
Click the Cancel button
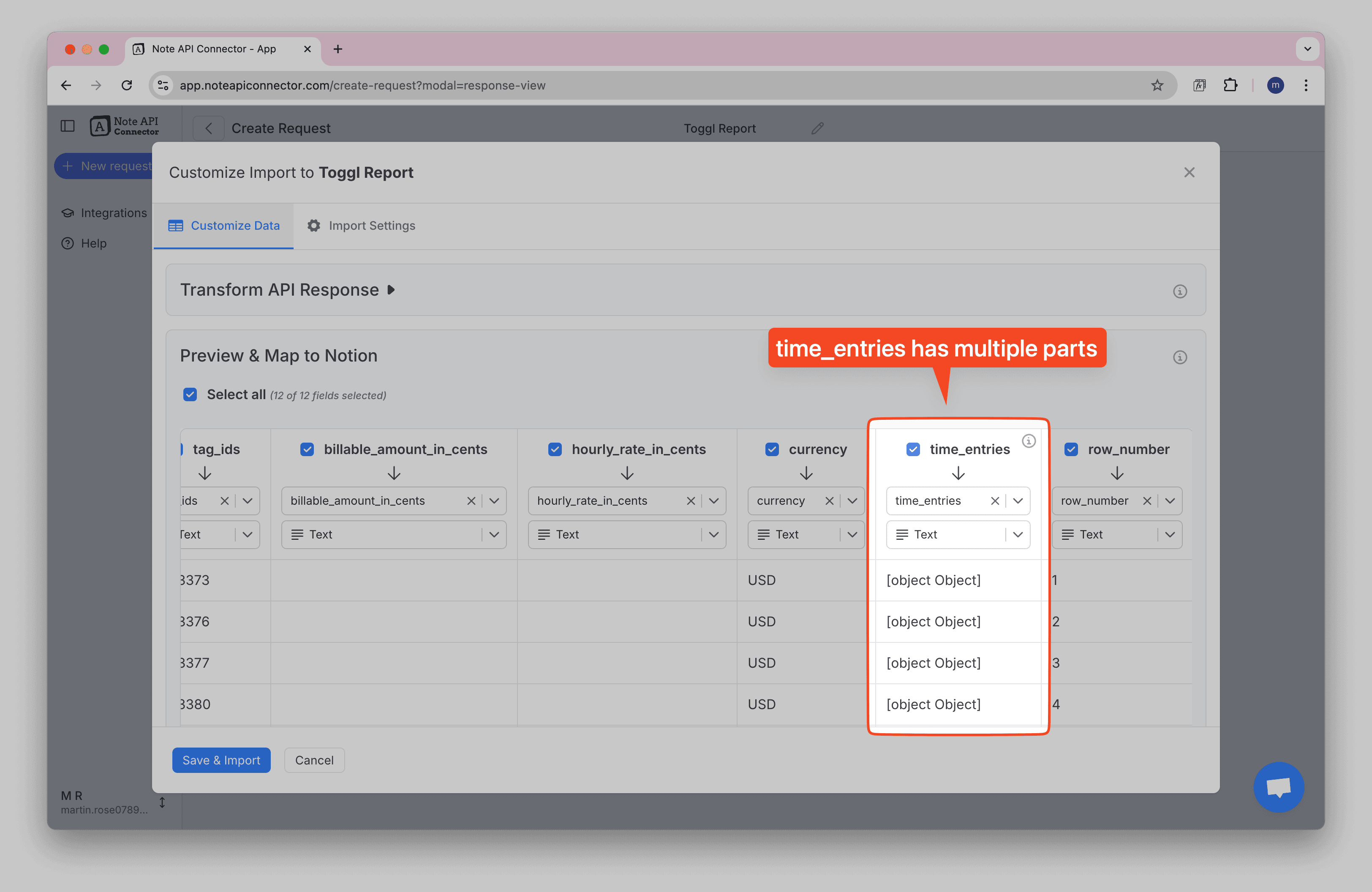point(314,760)
